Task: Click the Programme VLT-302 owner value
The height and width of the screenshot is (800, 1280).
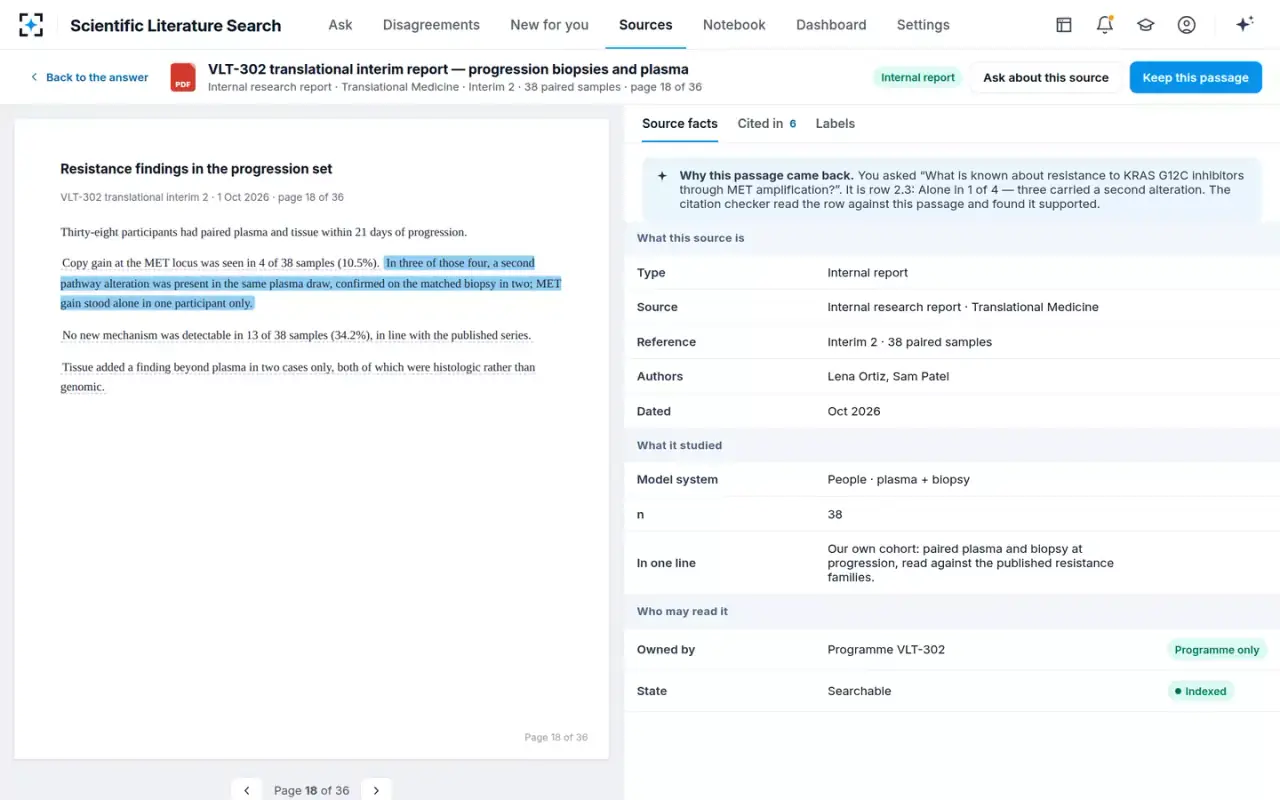Action: coord(886,650)
